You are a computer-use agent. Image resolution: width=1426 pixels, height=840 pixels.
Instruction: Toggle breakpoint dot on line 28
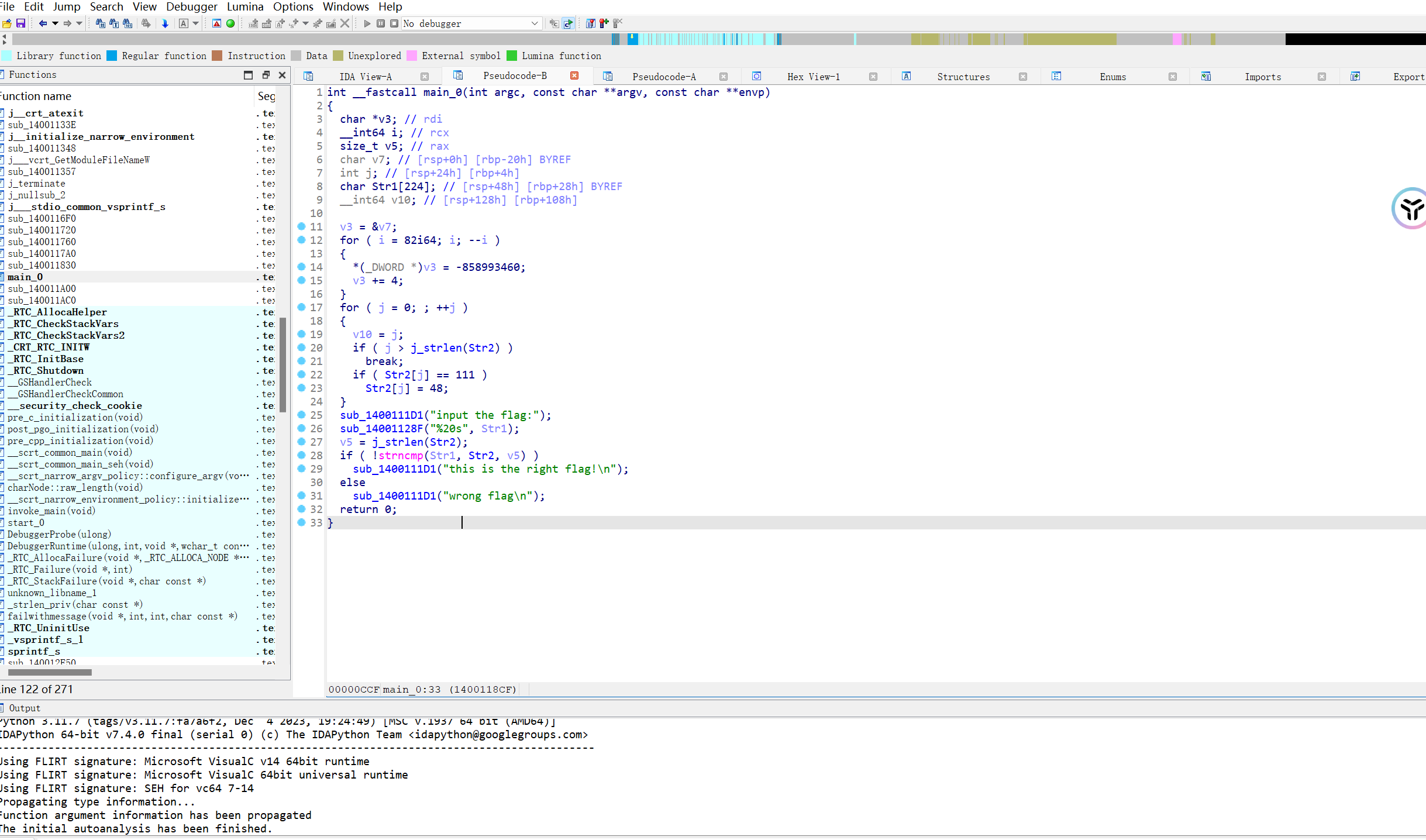[x=301, y=455]
